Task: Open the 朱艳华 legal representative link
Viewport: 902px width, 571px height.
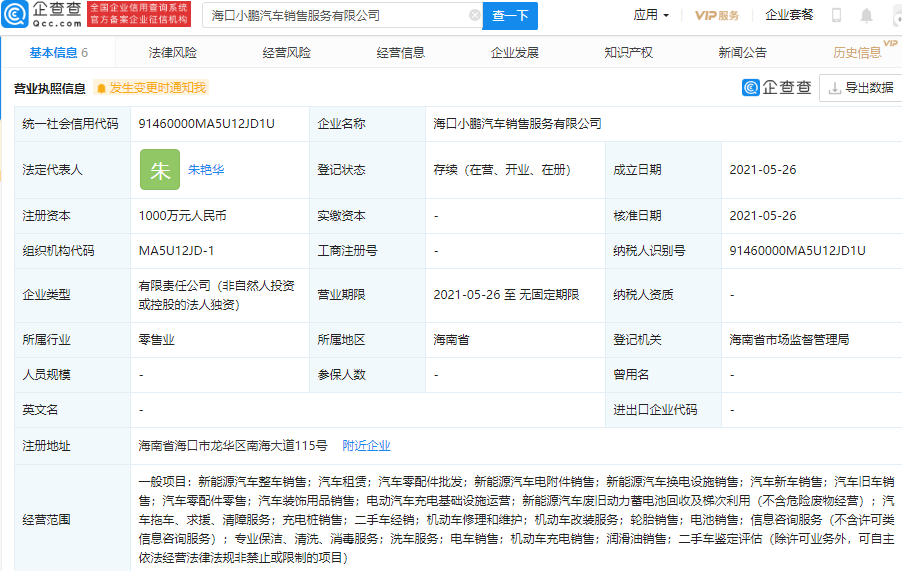Action: tap(206, 170)
